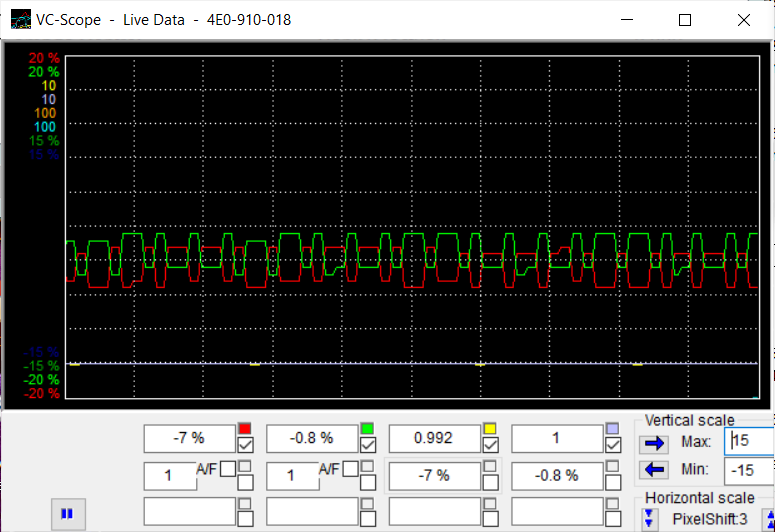Toggle the yellow channel 0.992 checkbox
The height and width of the screenshot is (532, 775).
coord(490,445)
